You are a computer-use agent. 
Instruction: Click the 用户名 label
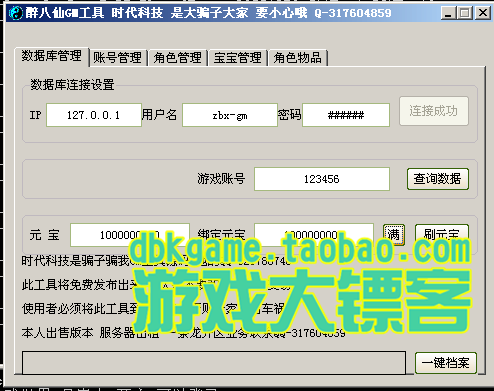[159, 115]
